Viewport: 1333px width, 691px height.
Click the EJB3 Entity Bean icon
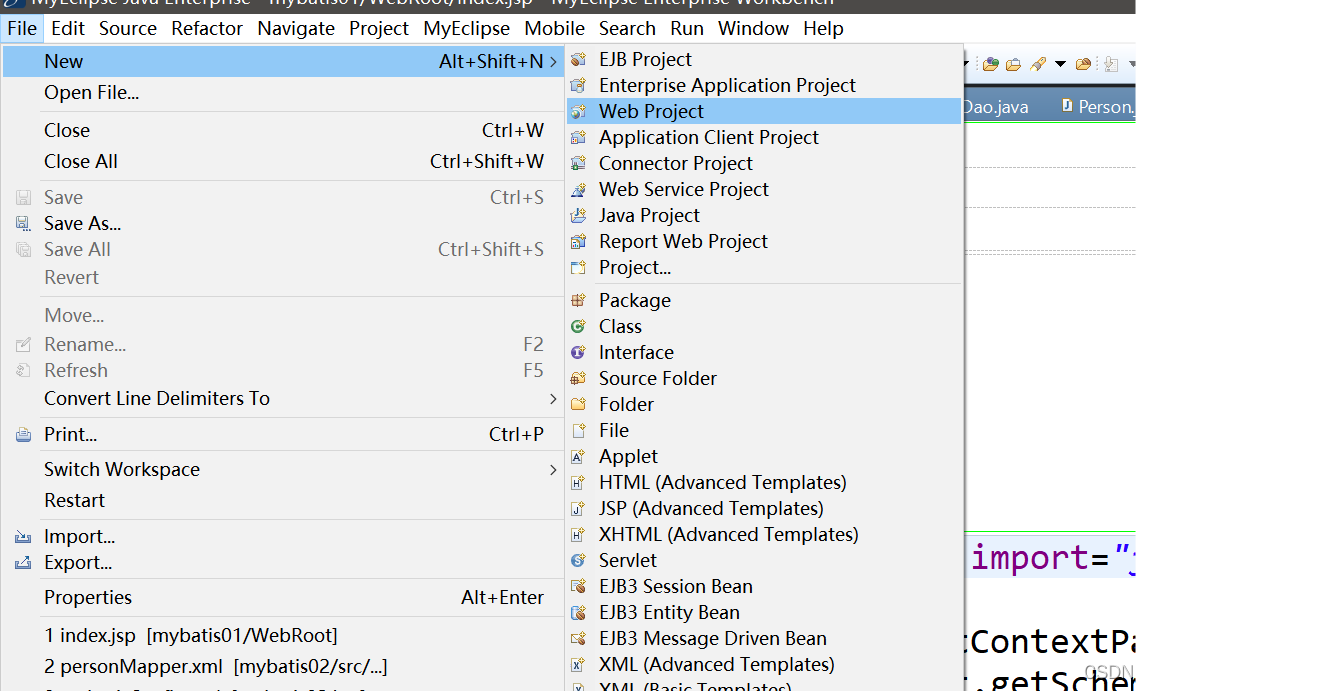tap(578, 613)
